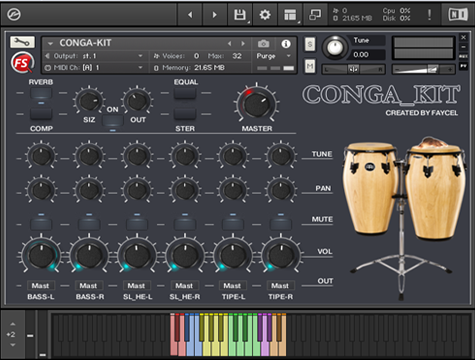The width and height of the screenshot is (475, 360).
Task: Mute the BASS-L channel
Action: (41, 224)
